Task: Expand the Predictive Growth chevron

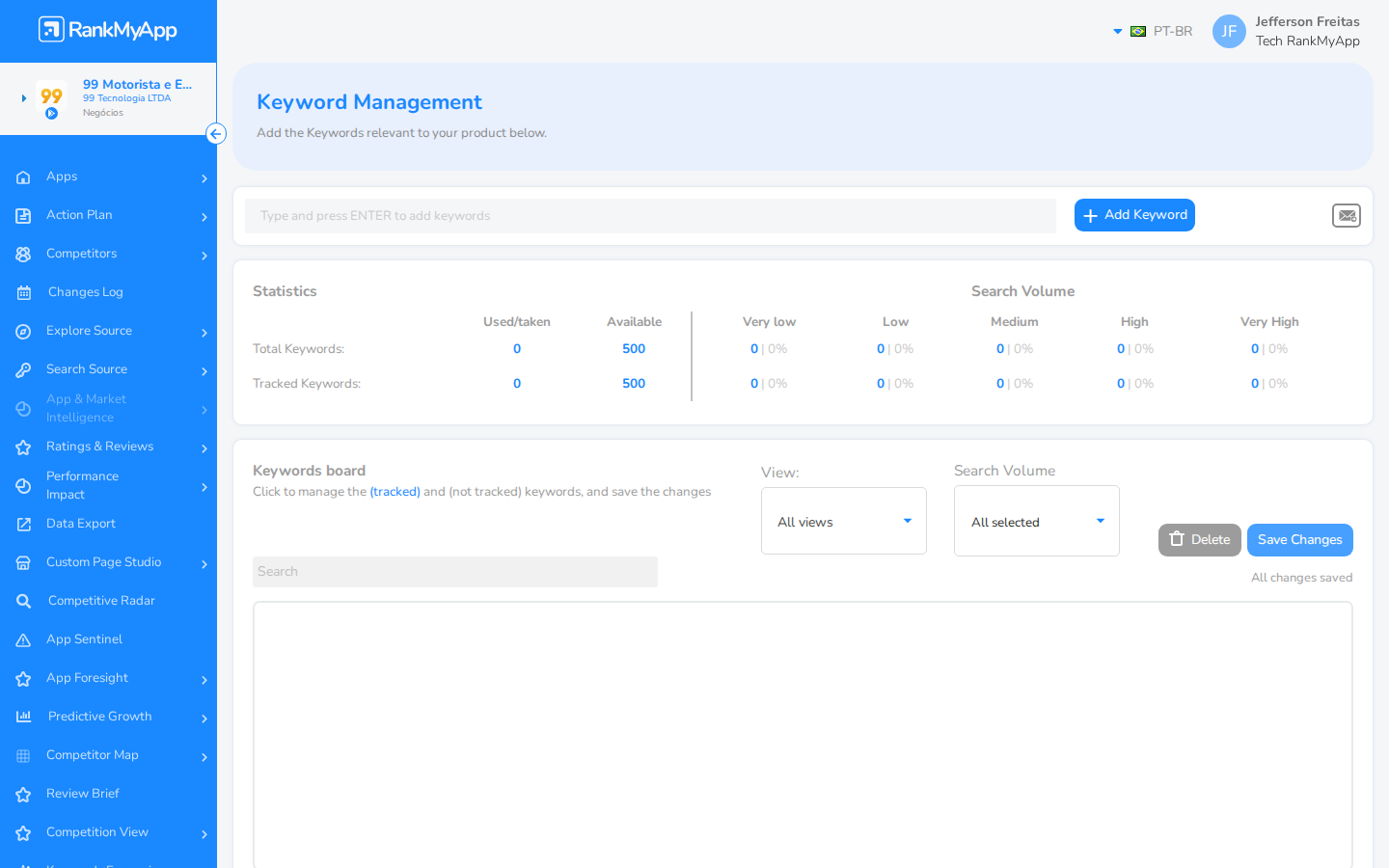Action: [204, 719]
